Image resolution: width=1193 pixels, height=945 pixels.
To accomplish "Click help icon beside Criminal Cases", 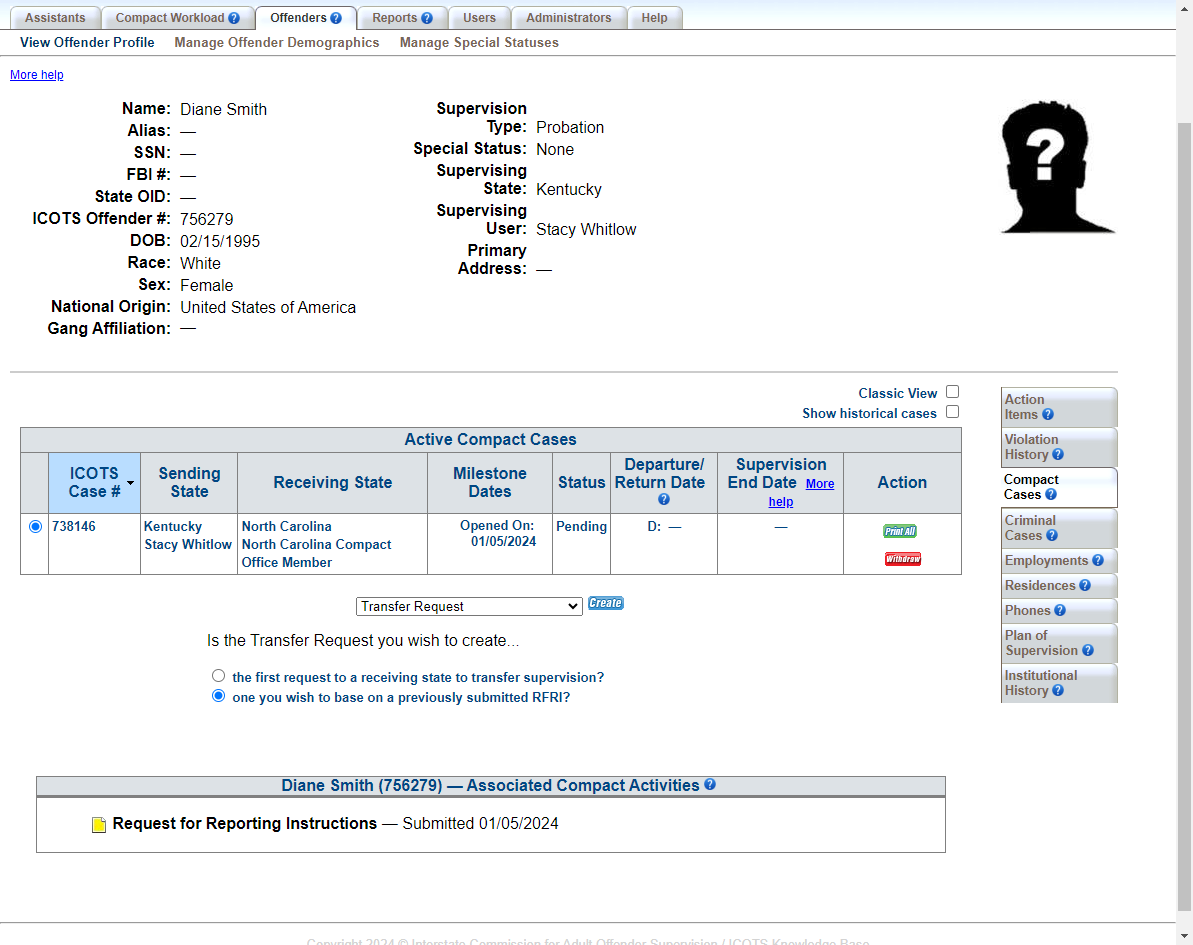I will pyautogui.click(x=1051, y=536).
